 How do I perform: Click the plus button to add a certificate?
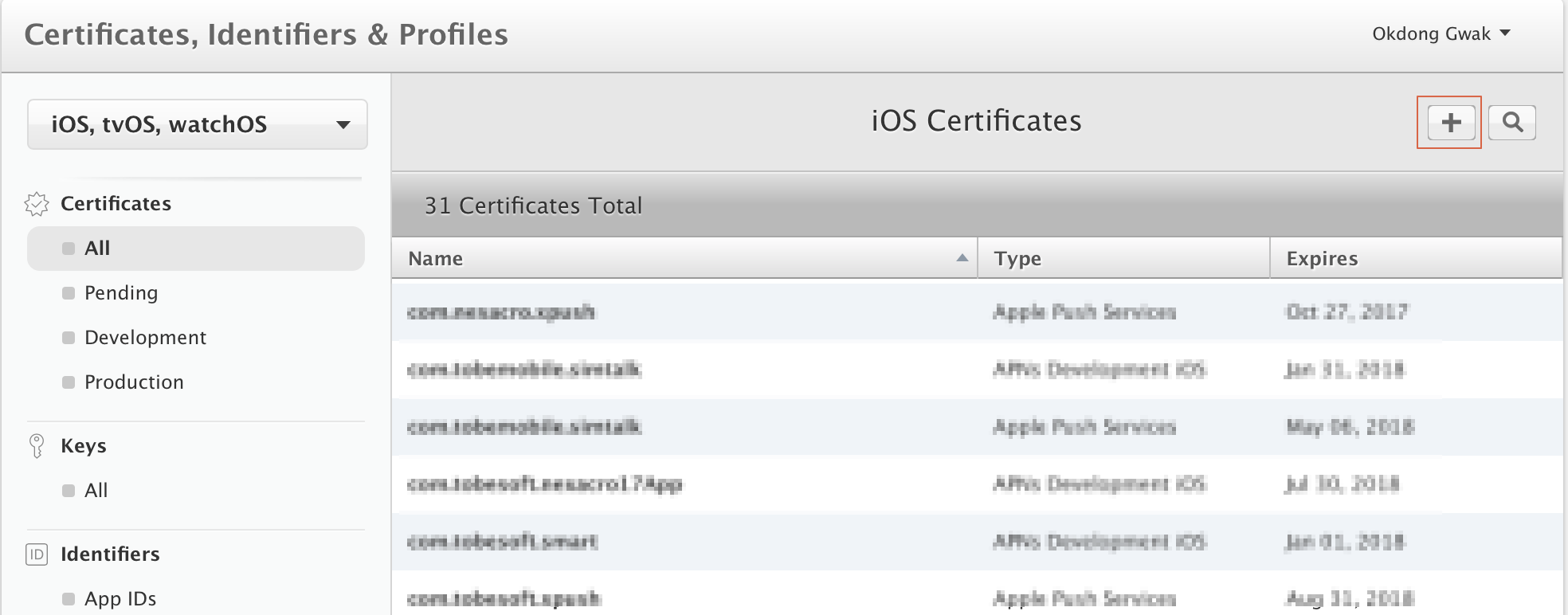point(1451,123)
